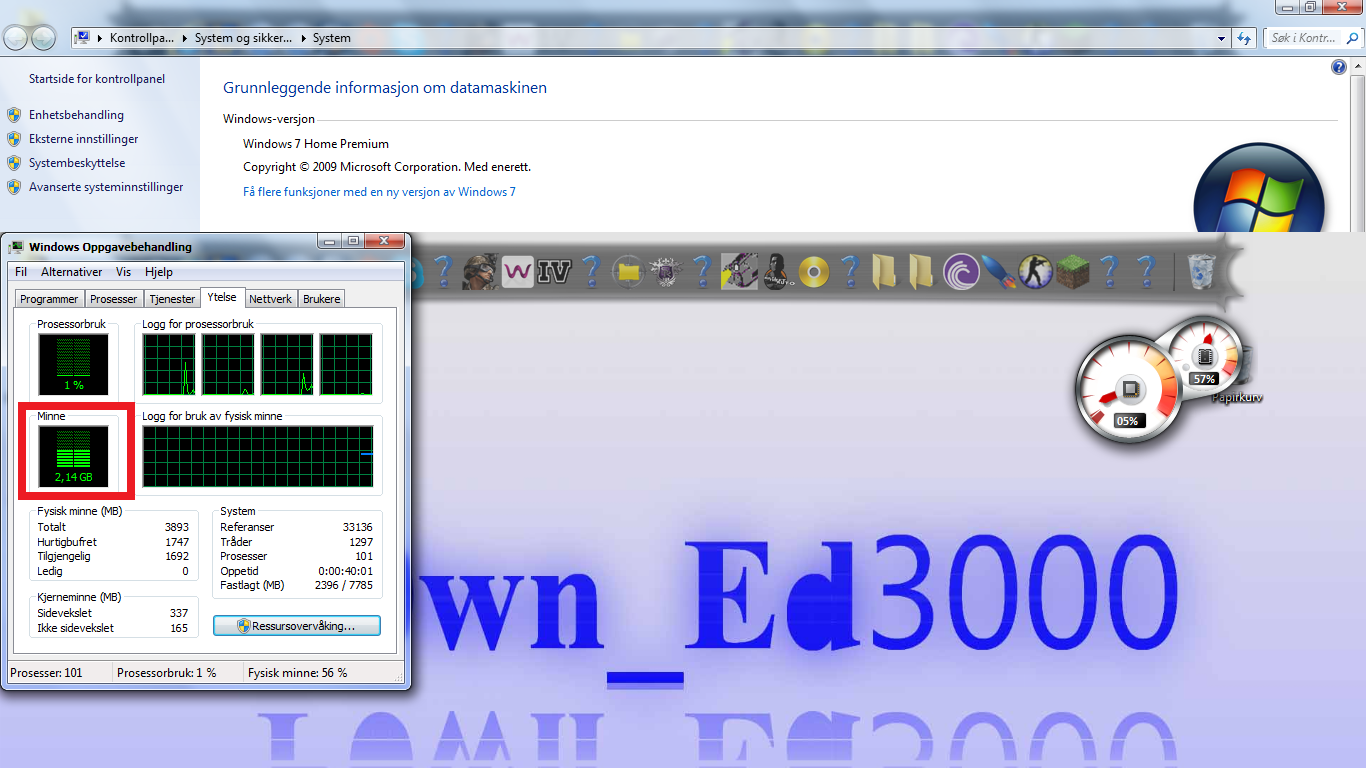
Task: Open the purple and yellow artwork dock icon
Action: tap(739, 271)
